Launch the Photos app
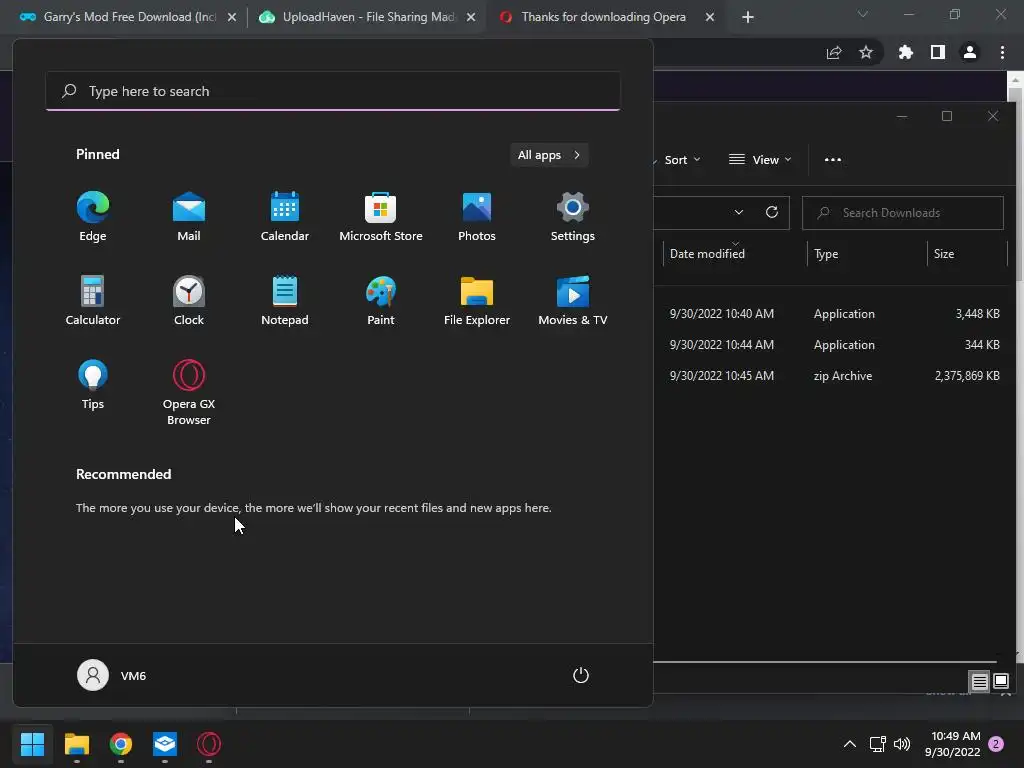Screen dimensions: 1024x768 tap(477, 217)
